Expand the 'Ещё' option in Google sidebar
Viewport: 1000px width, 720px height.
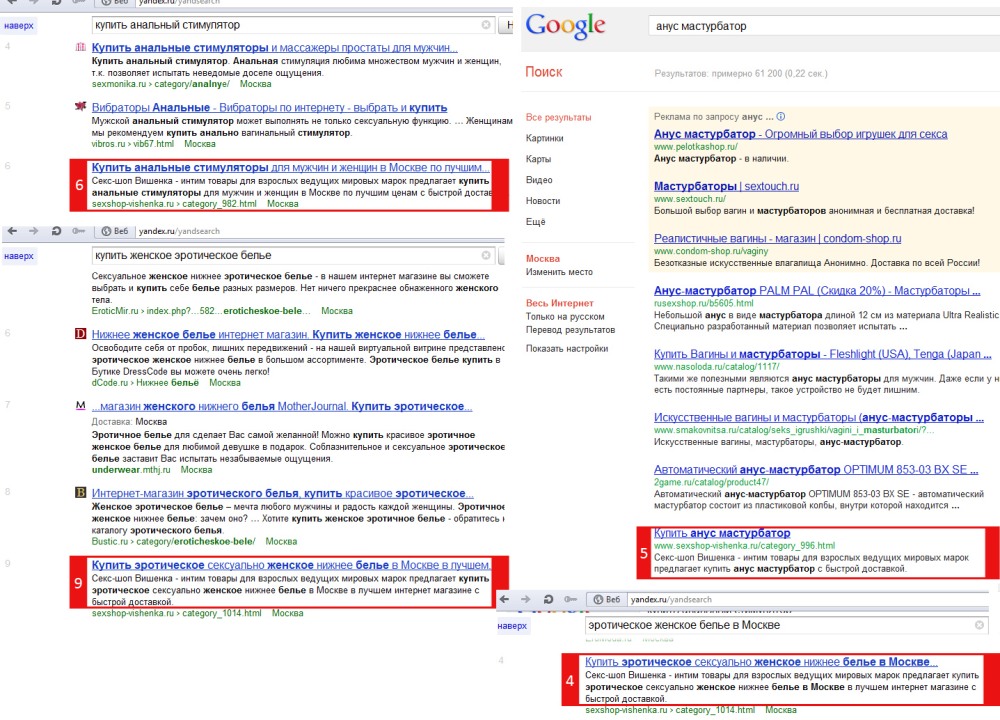click(535, 222)
